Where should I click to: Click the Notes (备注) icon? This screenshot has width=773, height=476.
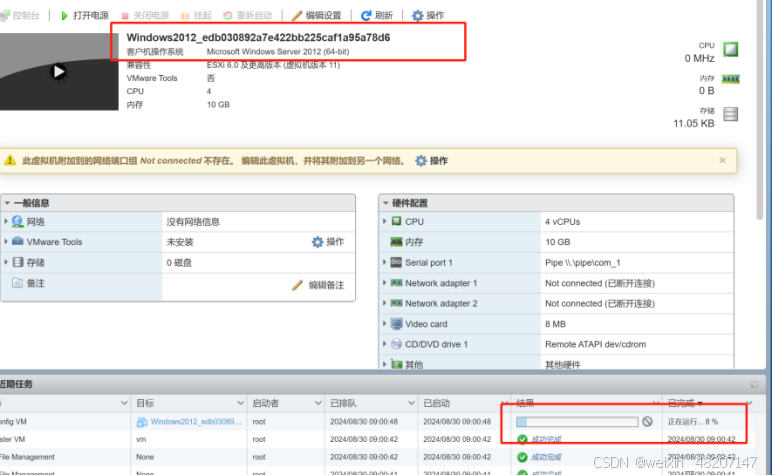[x=17, y=283]
